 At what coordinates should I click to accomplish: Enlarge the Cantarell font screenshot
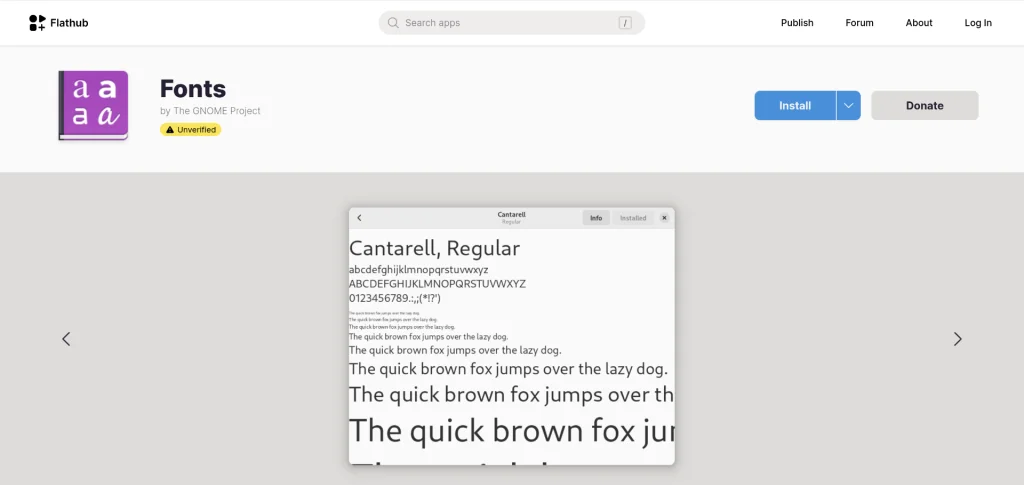[511, 336]
